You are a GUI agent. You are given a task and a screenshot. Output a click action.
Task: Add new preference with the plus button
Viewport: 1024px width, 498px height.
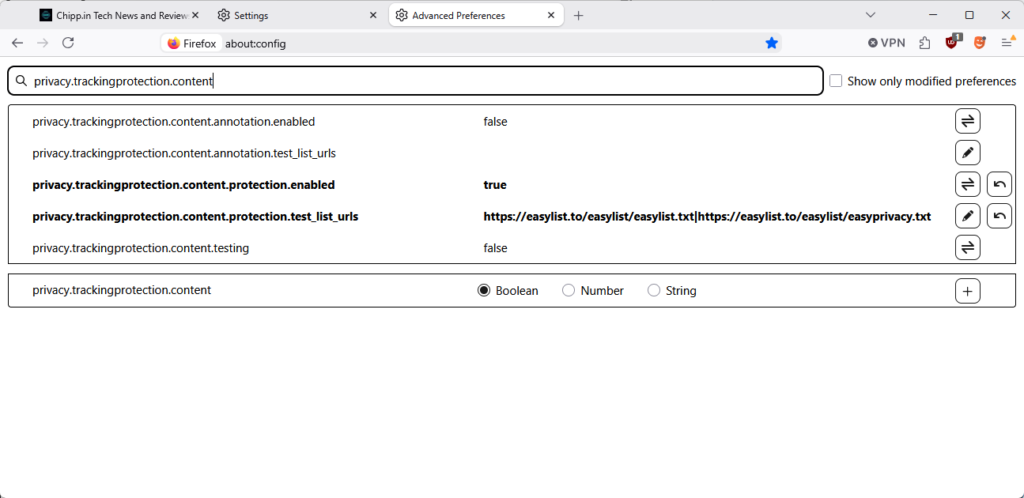(967, 291)
